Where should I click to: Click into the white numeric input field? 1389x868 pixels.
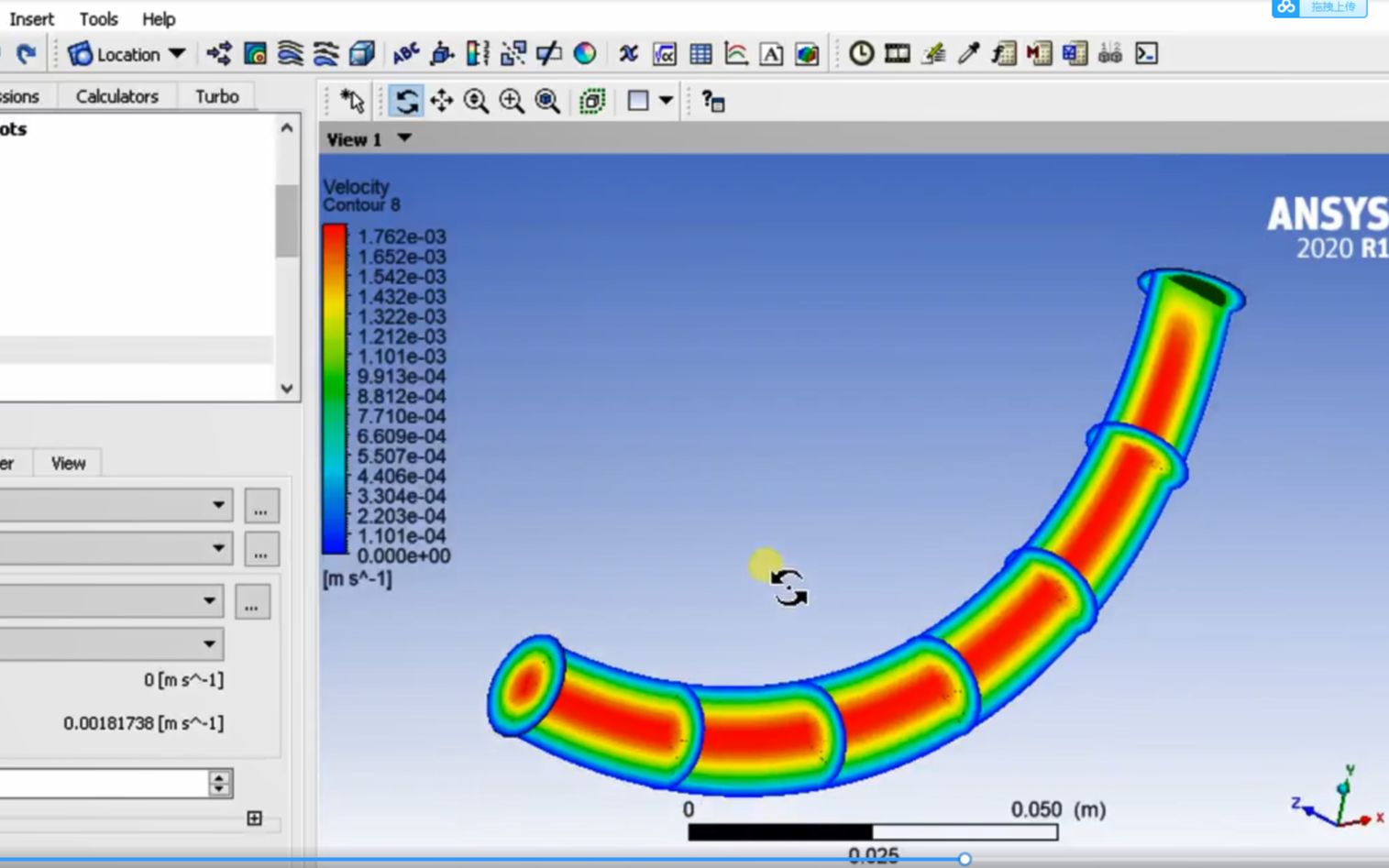click(105, 784)
